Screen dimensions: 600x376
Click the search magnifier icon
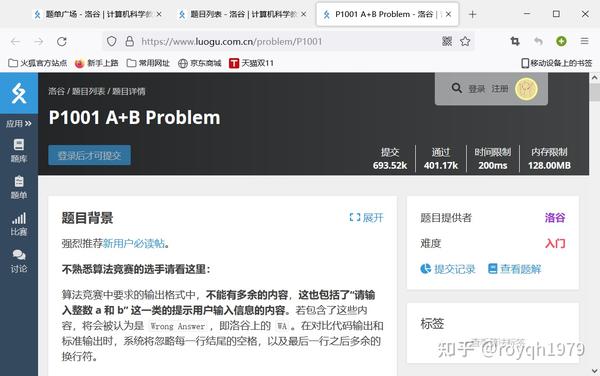click(x=457, y=88)
